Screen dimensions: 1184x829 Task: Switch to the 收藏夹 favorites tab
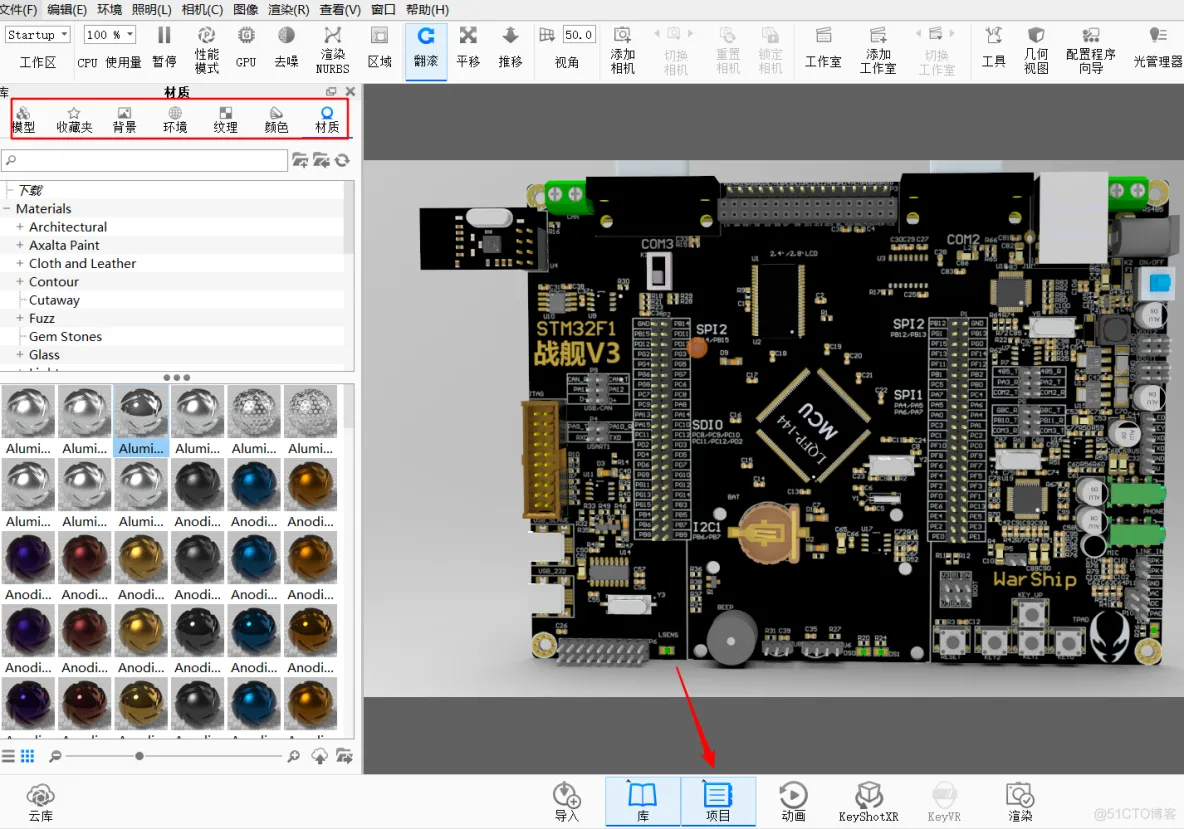point(74,120)
